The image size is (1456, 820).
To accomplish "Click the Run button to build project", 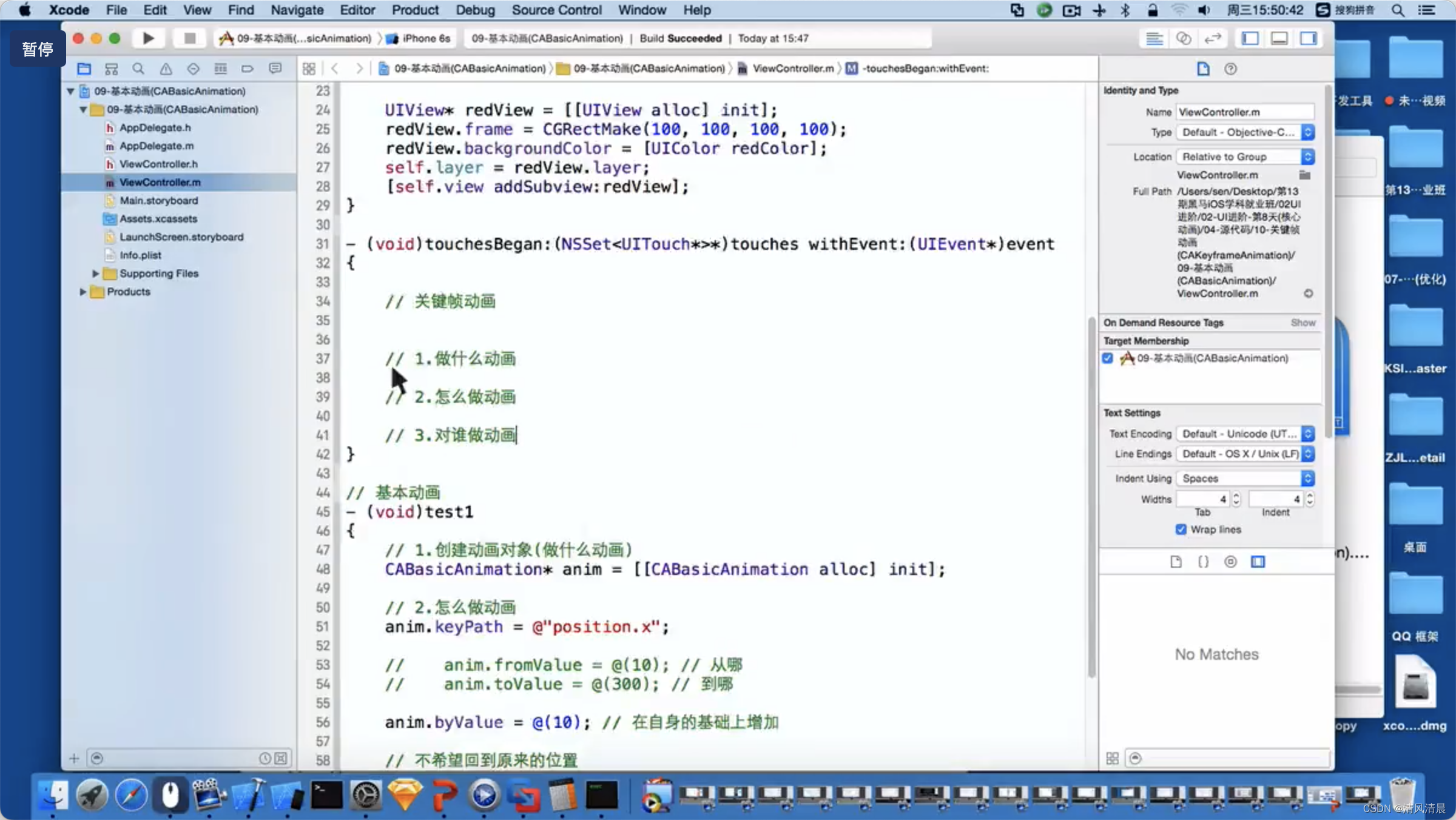I will click(x=147, y=38).
